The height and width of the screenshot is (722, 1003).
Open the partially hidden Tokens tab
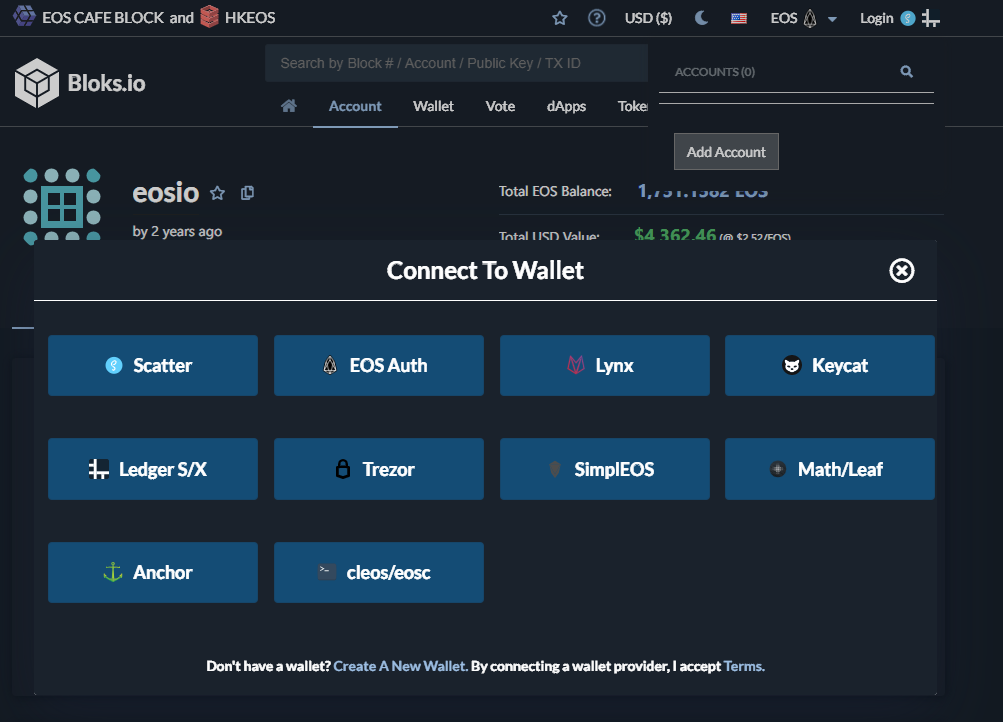point(632,106)
